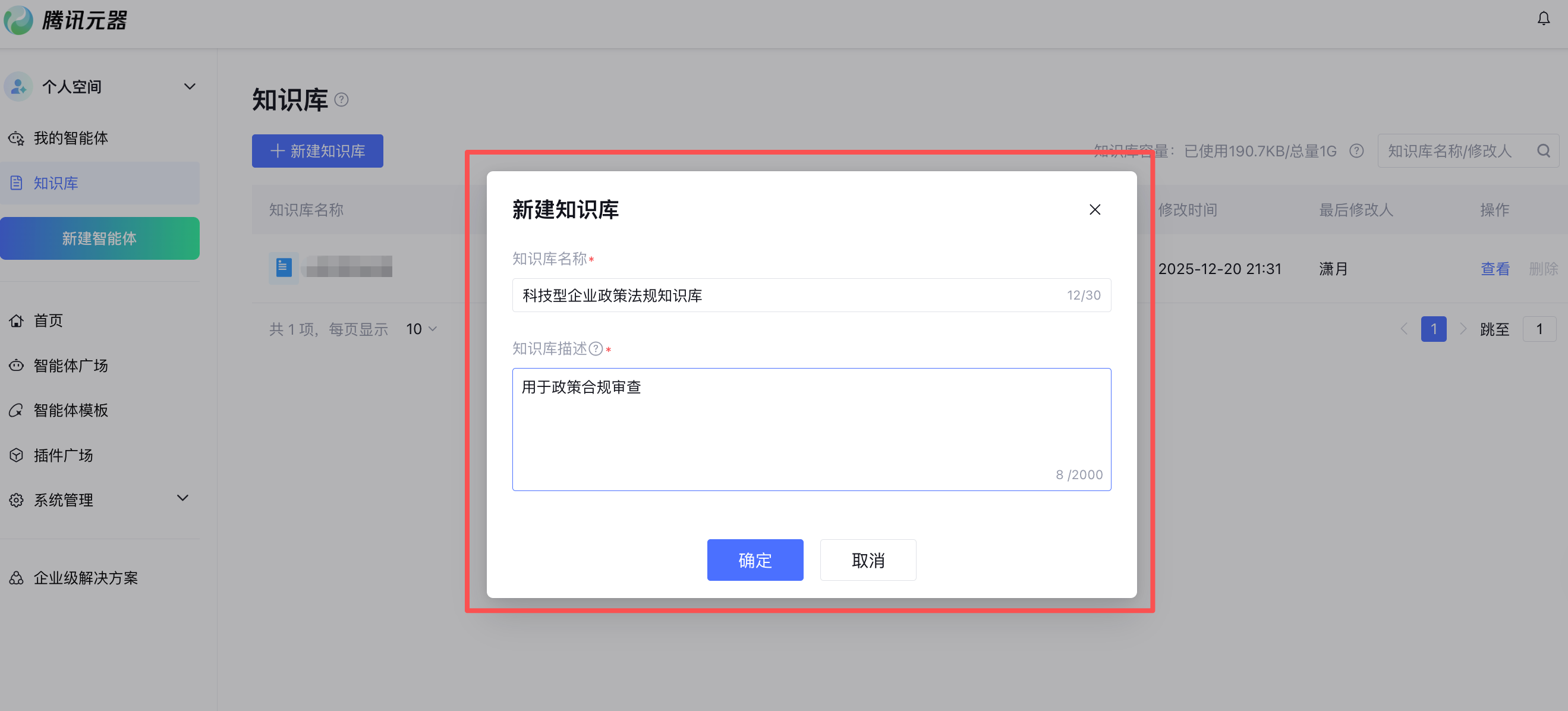
Task: Open the items per page dropdown
Action: click(x=421, y=329)
